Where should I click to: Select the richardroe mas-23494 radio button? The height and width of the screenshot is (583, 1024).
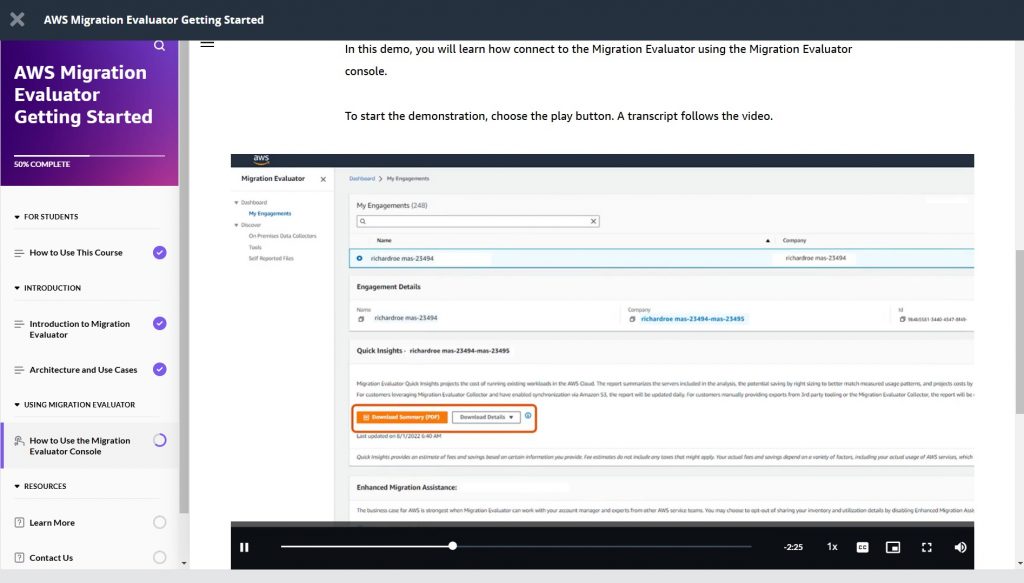click(x=359, y=259)
